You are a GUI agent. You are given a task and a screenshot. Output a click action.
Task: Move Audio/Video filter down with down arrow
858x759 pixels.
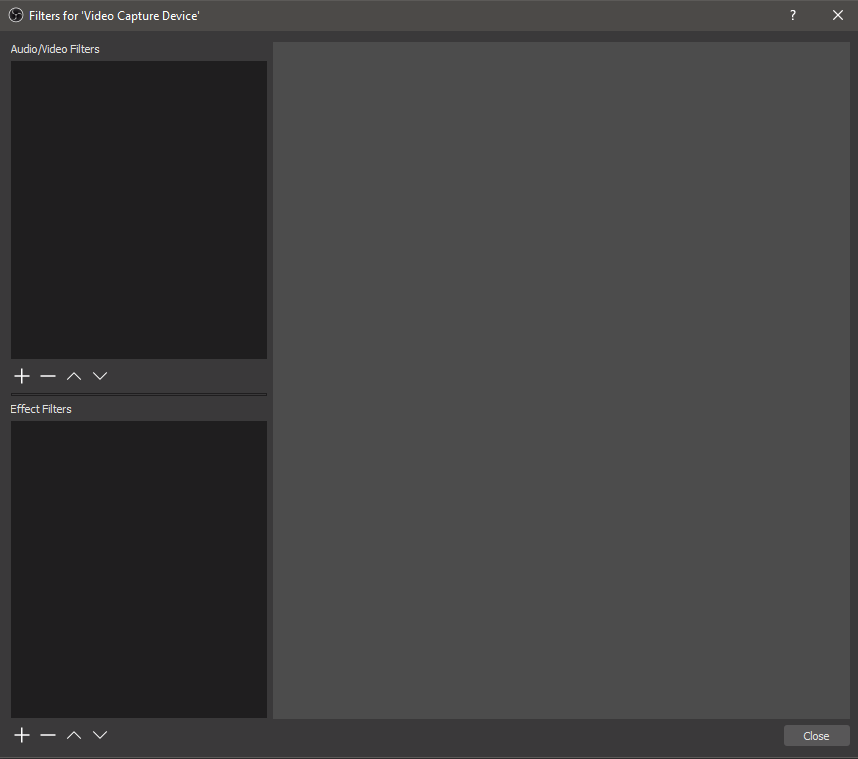pos(100,376)
